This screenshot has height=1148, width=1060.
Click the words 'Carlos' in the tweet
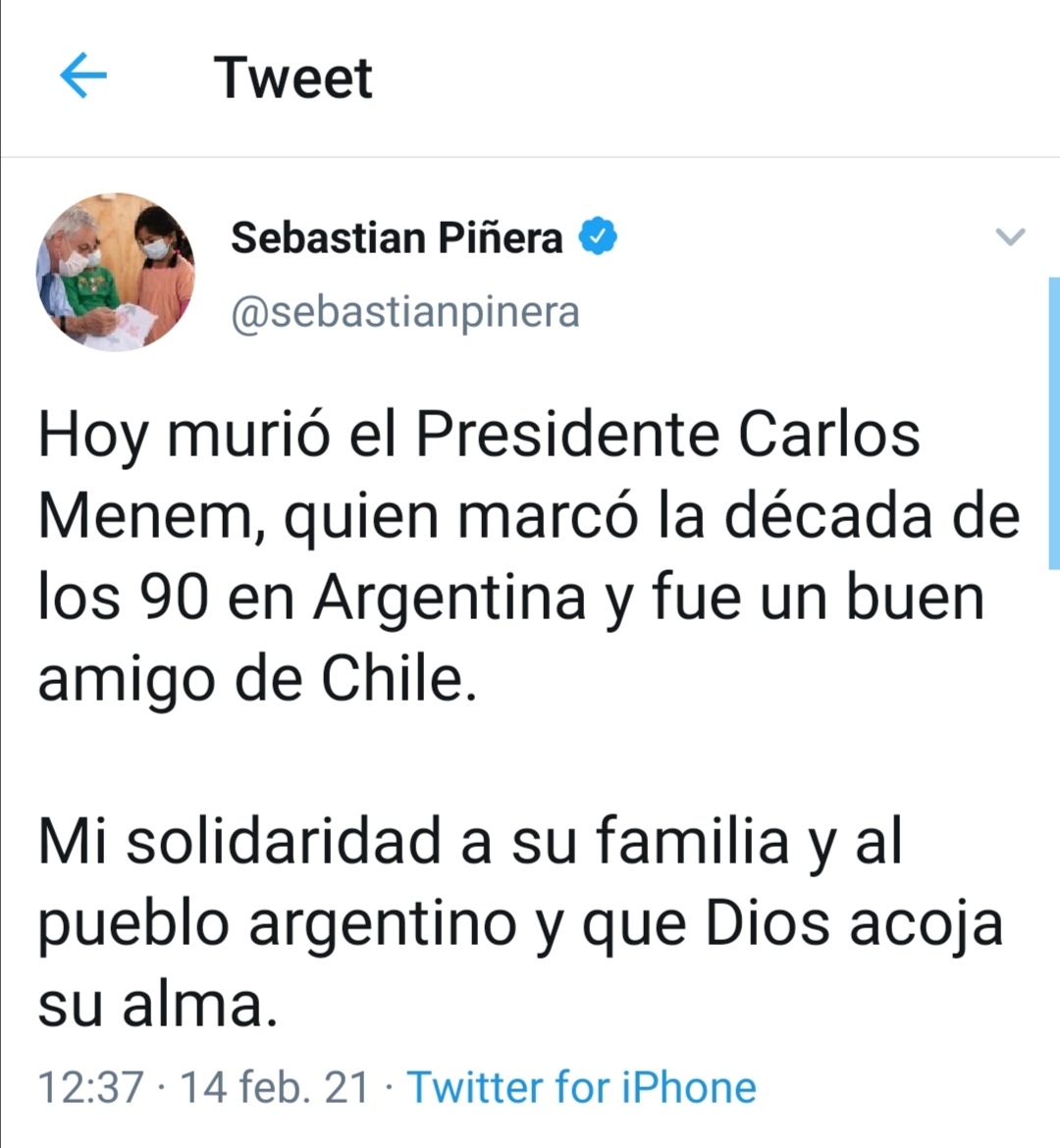(828, 434)
